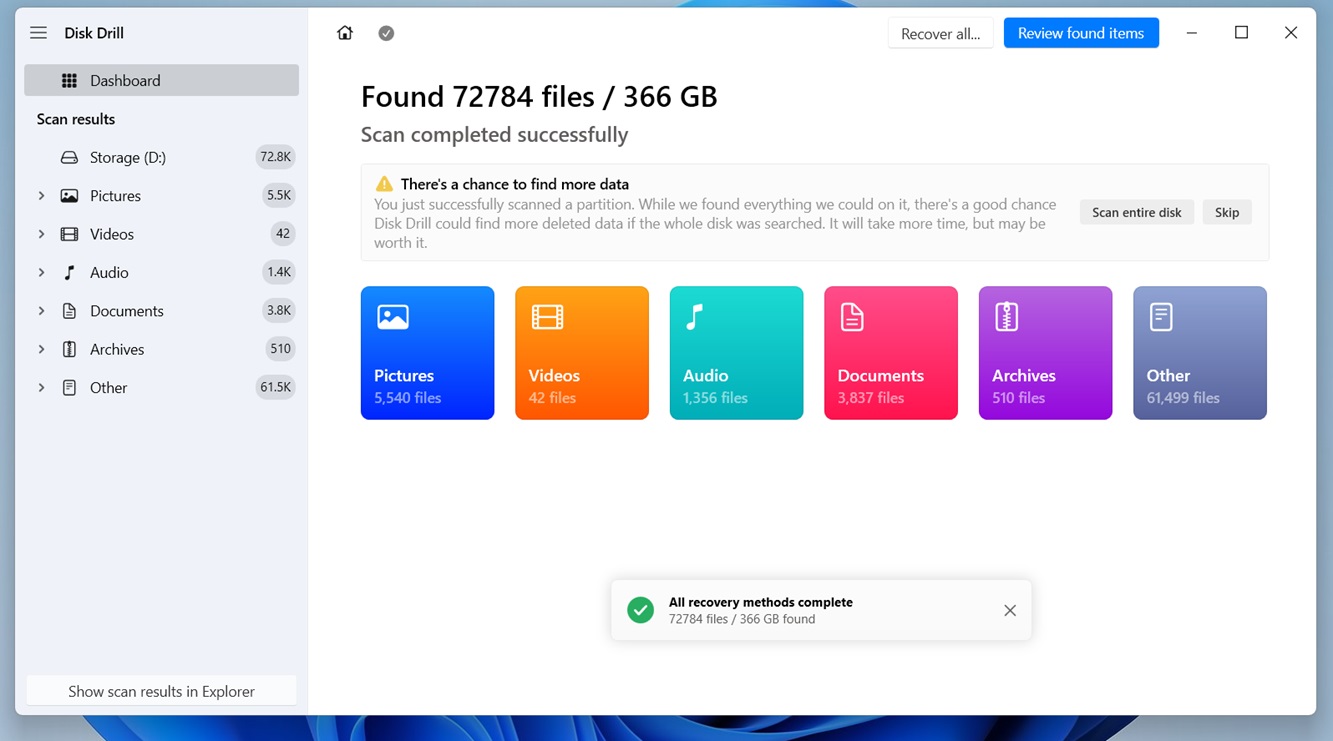
Task: Expand the Pictures tree item
Action: pyautogui.click(x=41, y=196)
